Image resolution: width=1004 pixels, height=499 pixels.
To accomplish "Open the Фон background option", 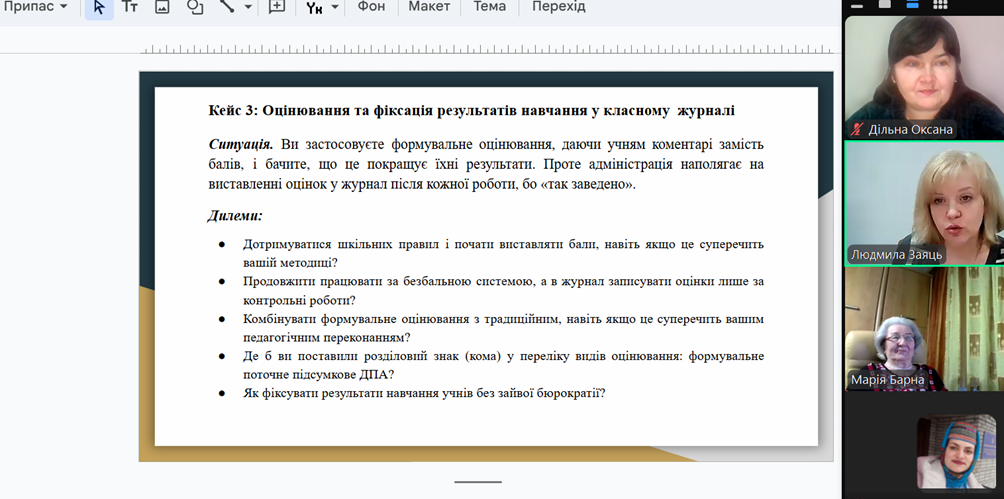I will coord(371,7).
